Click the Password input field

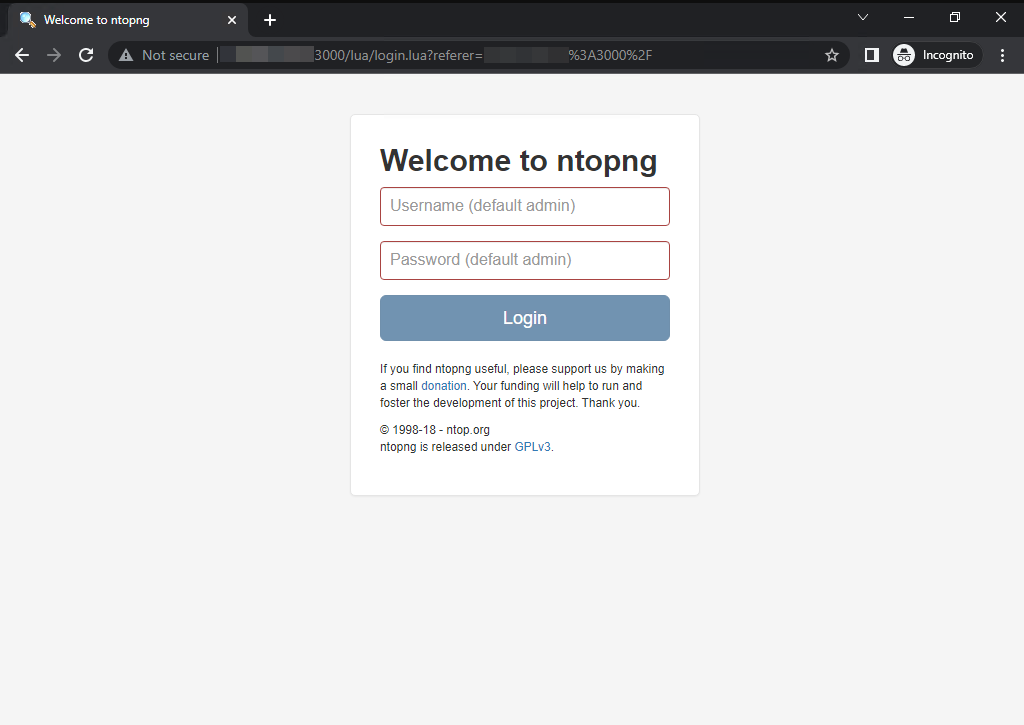click(x=524, y=260)
